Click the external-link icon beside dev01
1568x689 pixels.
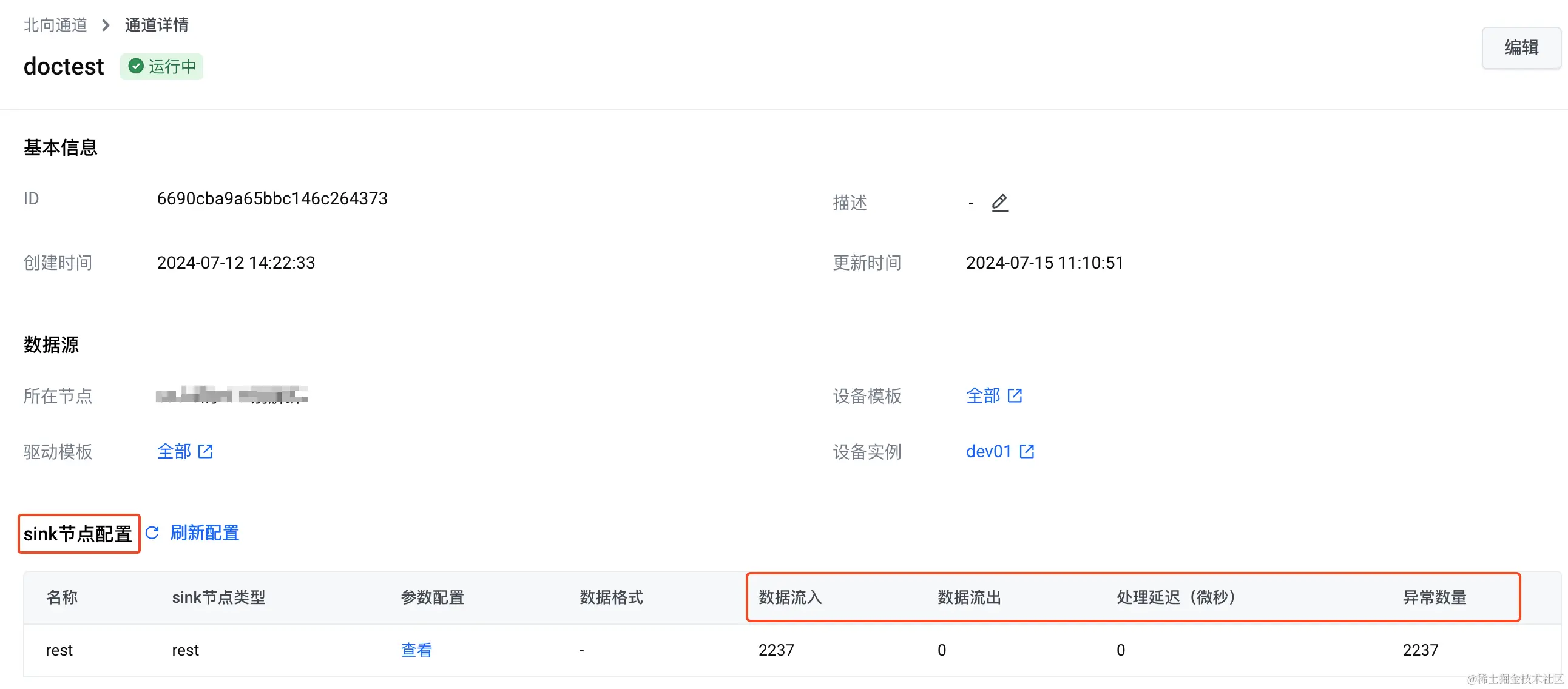[x=1027, y=451]
